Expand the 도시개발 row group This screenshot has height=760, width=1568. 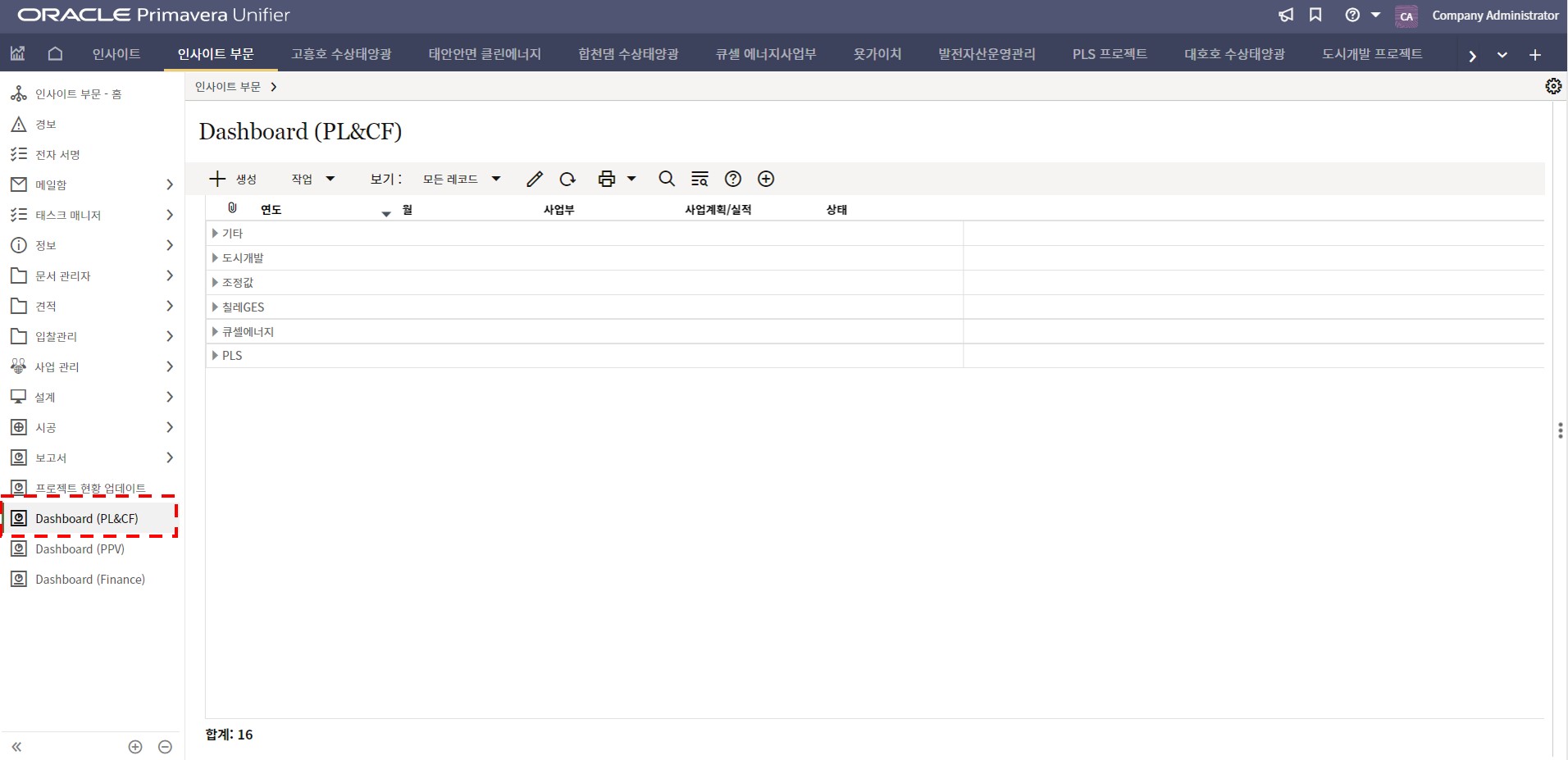click(215, 258)
